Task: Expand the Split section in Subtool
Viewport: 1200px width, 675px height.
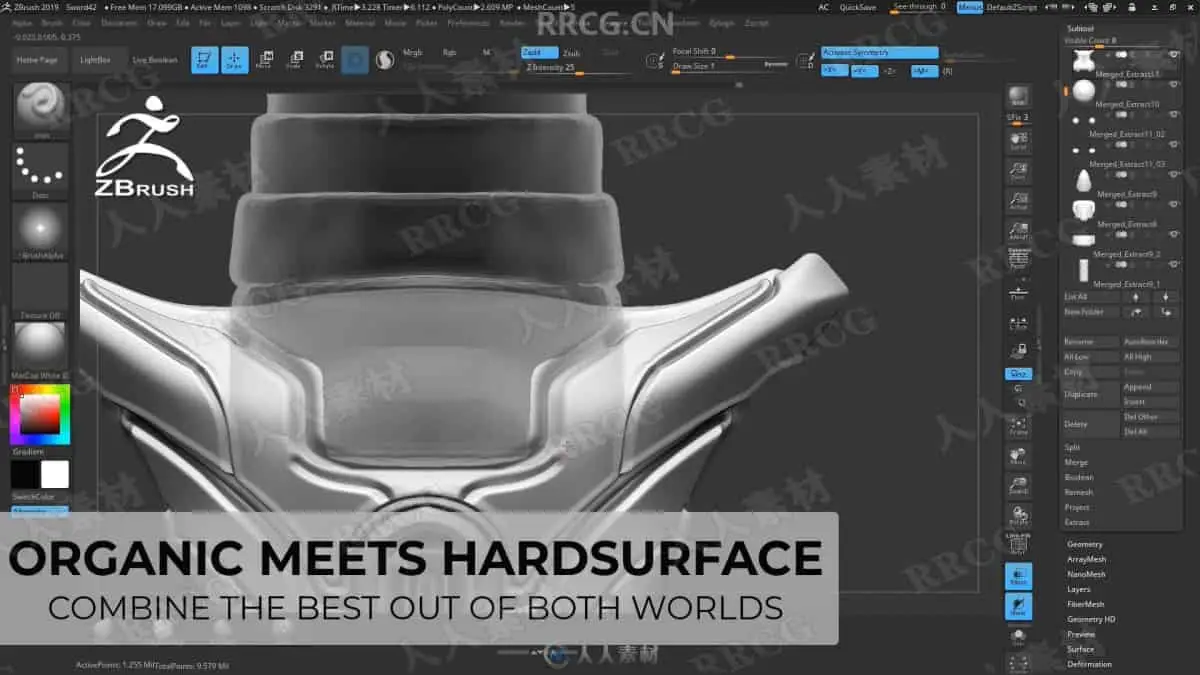Action: tap(1072, 447)
